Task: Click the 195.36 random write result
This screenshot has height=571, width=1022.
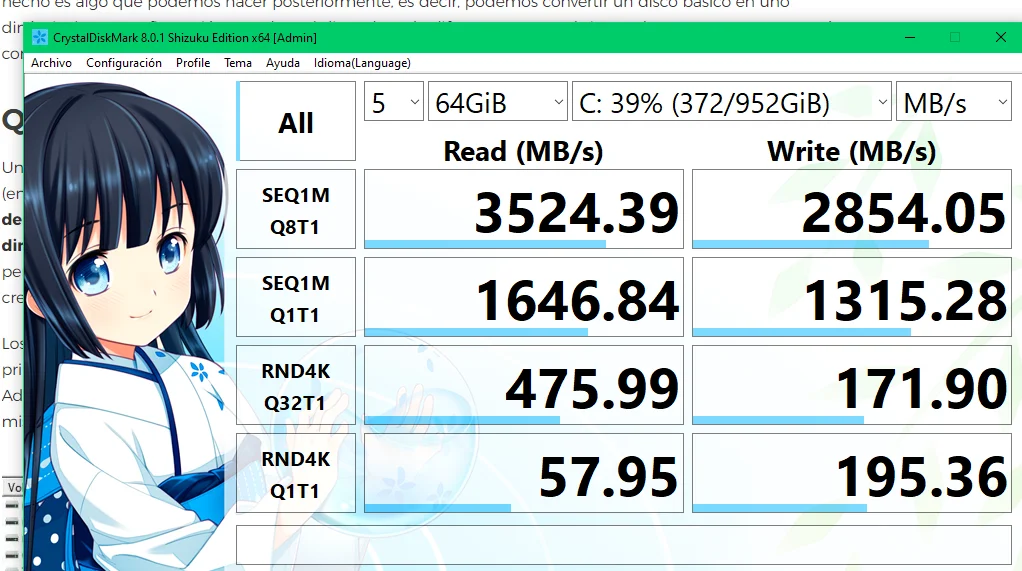Action: (852, 473)
